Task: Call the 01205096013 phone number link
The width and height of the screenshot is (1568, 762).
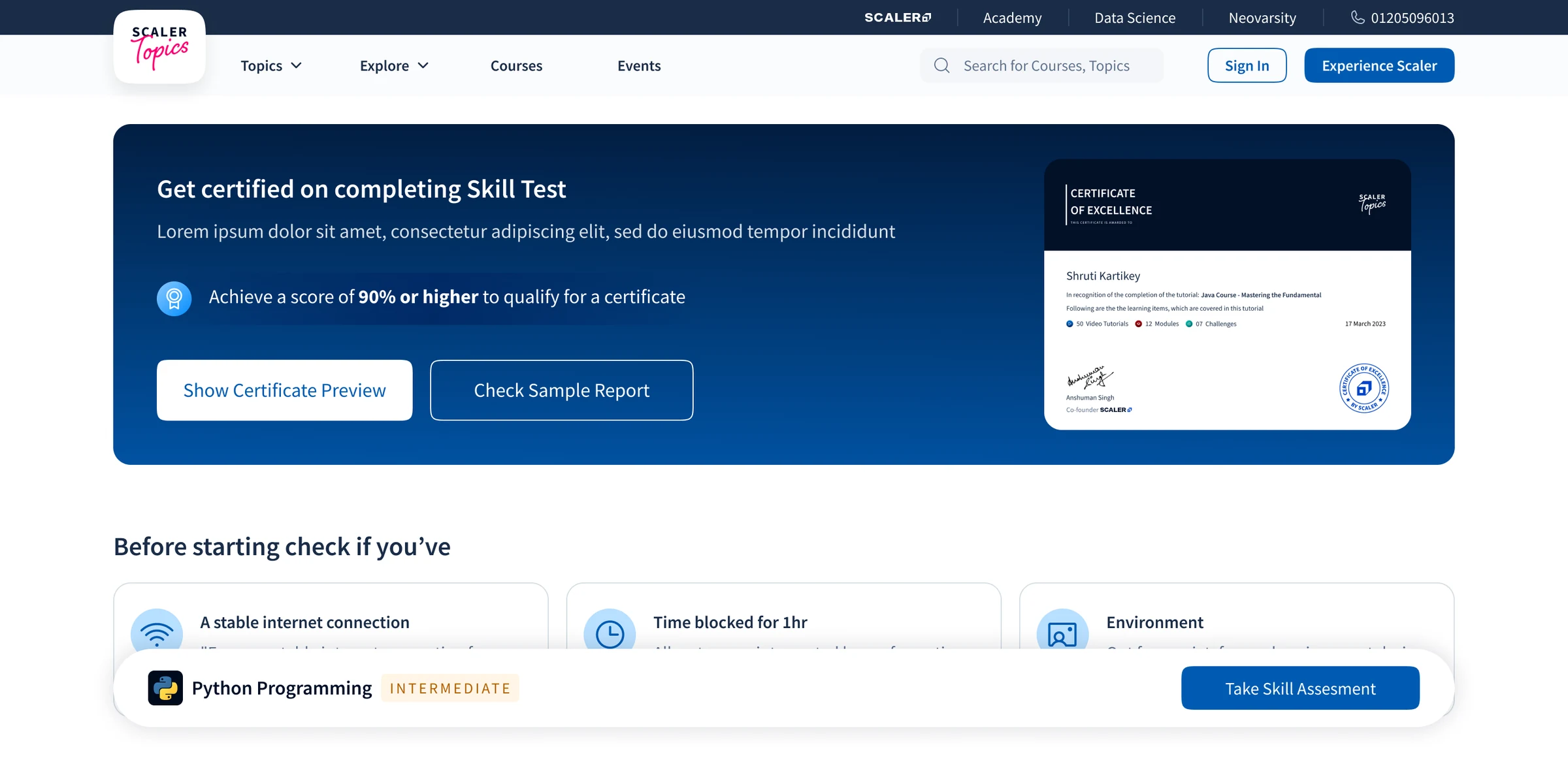Action: tap(1413, 18)
